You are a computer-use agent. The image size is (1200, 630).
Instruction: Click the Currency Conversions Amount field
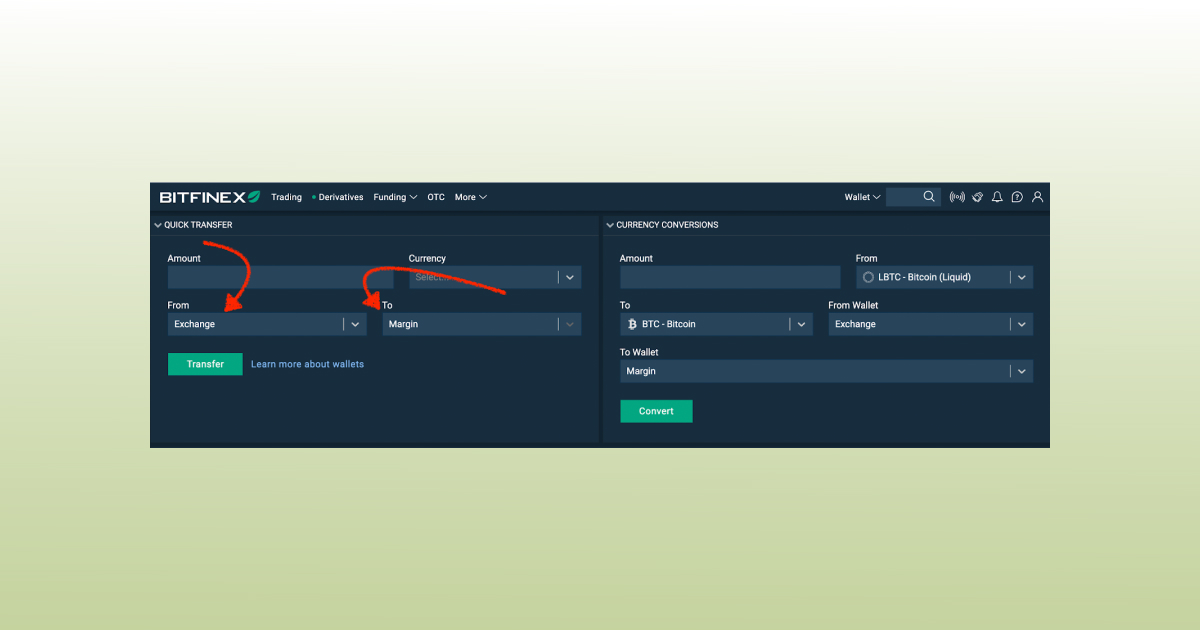pyautogui.click(x=730, y=277)
